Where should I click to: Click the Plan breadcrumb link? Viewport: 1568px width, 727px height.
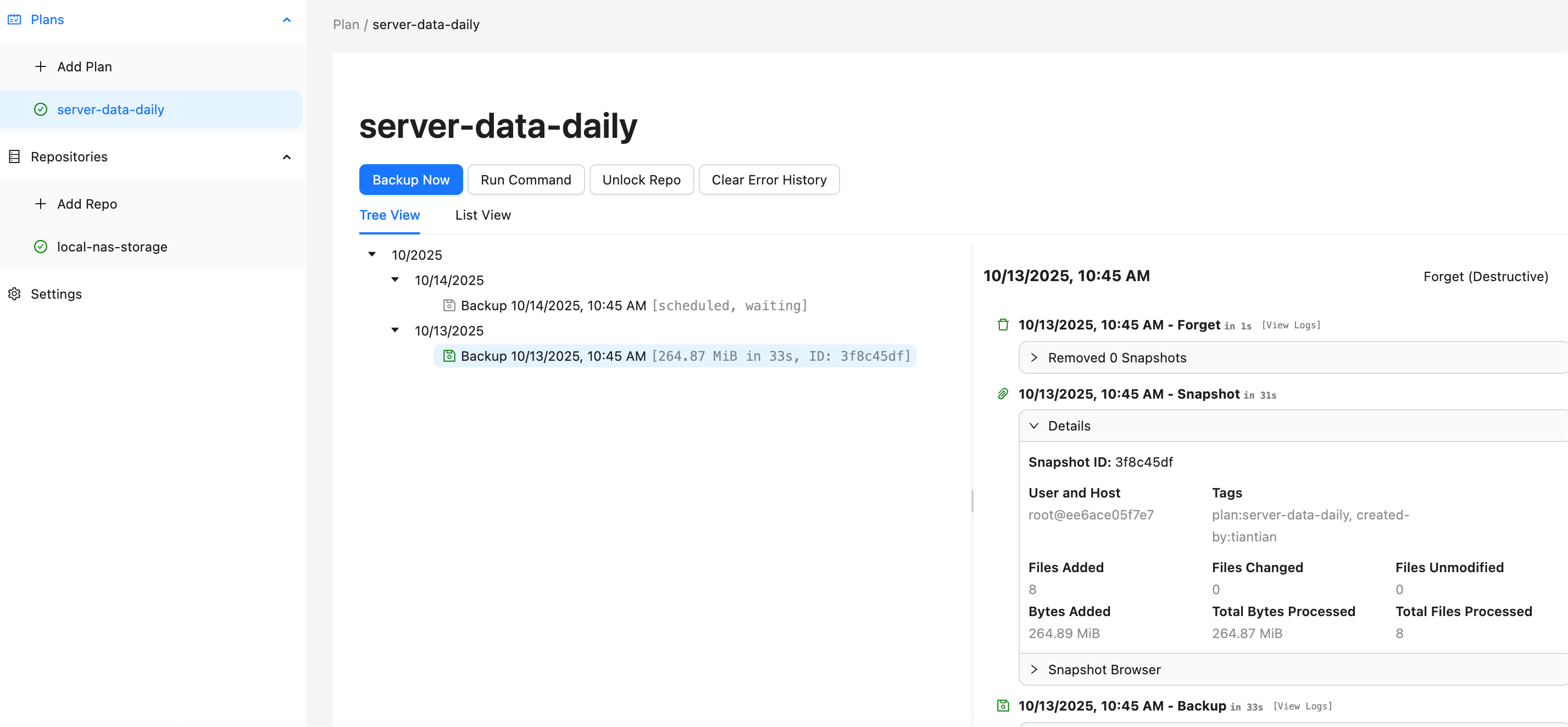(x=346, y=24)
